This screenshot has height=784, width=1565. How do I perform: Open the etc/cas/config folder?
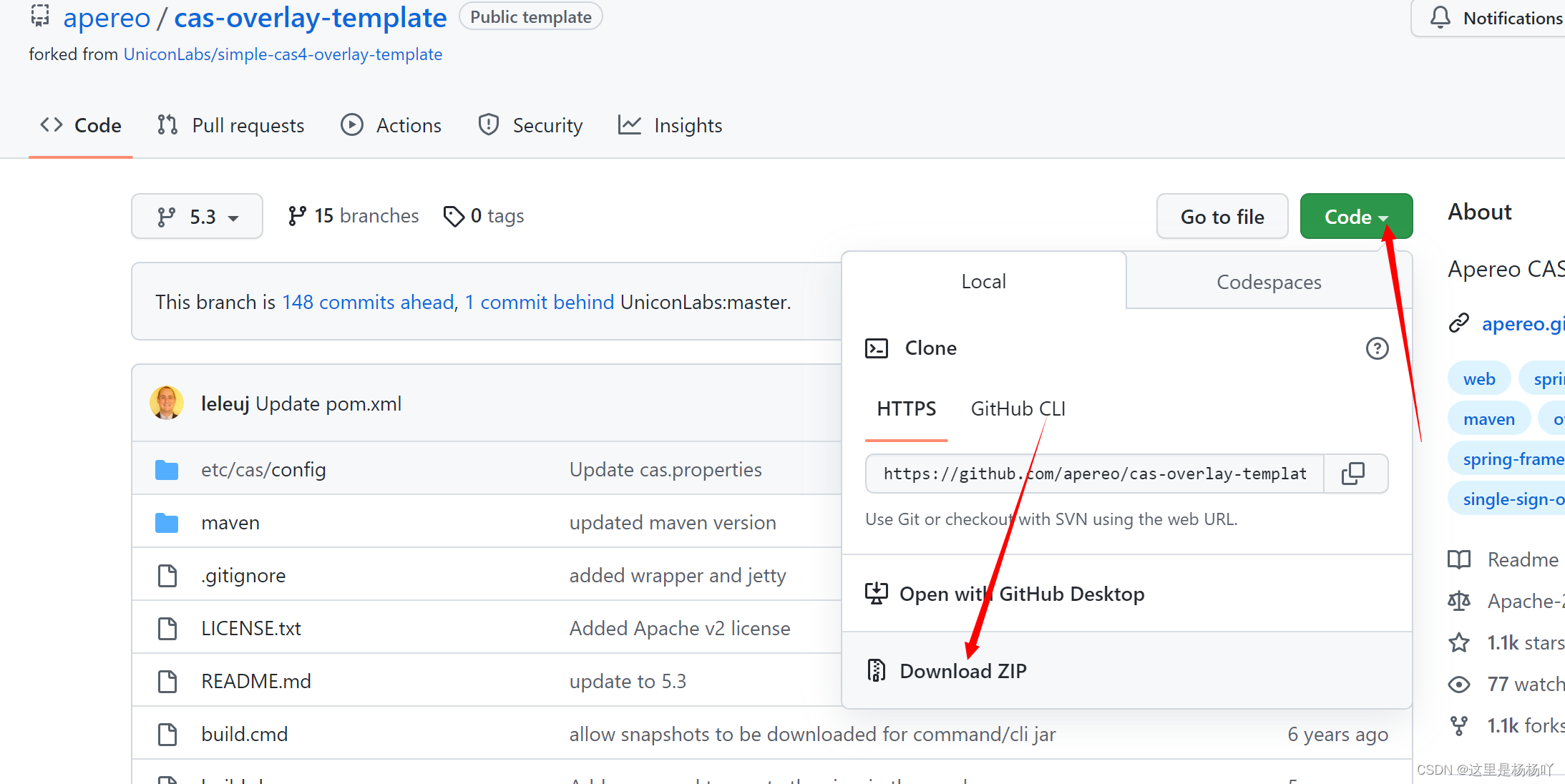(263, 469)
